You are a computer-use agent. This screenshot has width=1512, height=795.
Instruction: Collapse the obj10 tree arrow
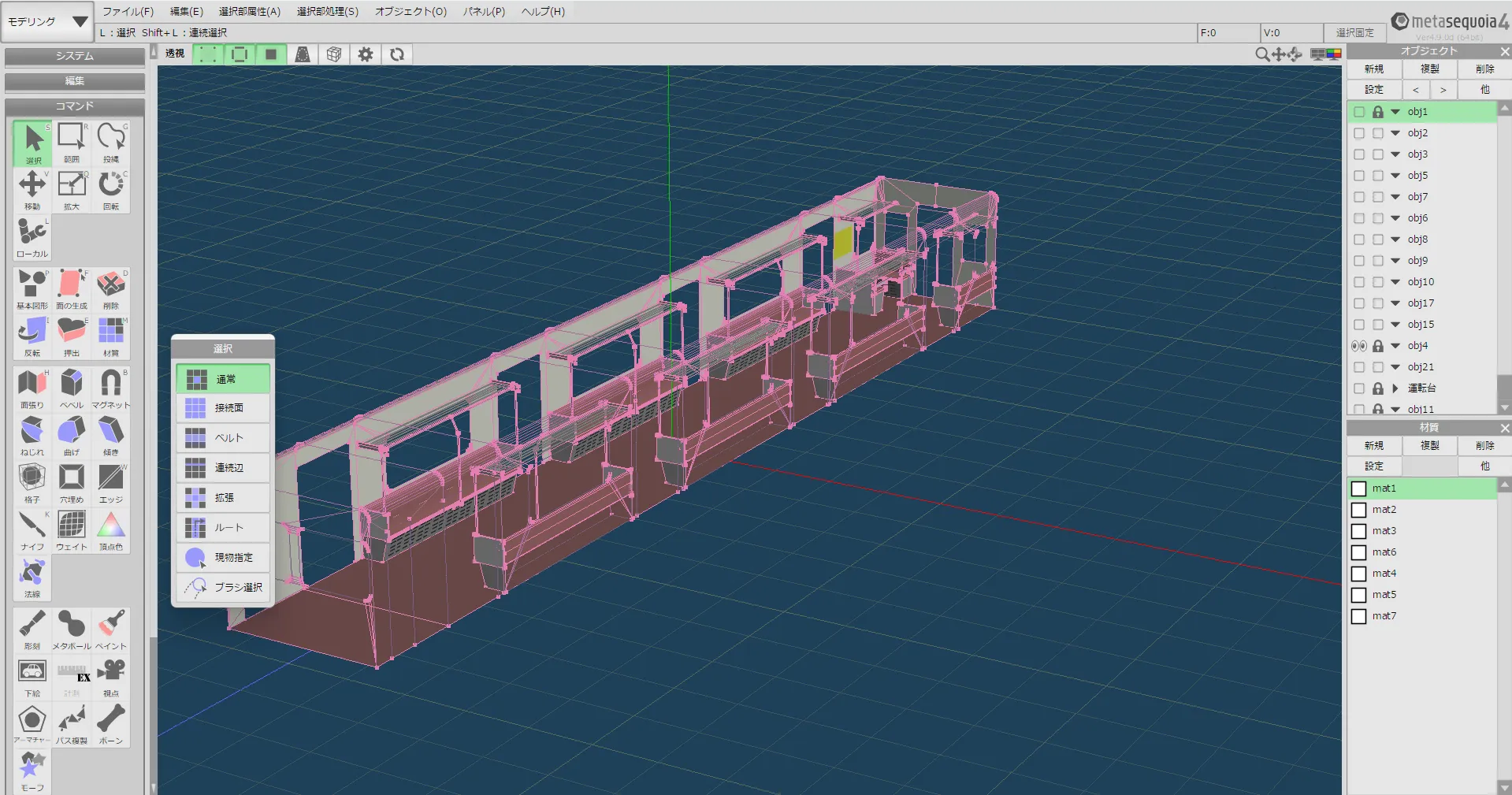1395,282
